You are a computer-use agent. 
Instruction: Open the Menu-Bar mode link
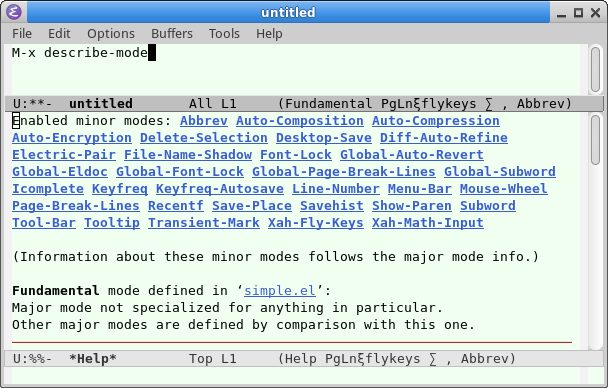pos(420,189)
